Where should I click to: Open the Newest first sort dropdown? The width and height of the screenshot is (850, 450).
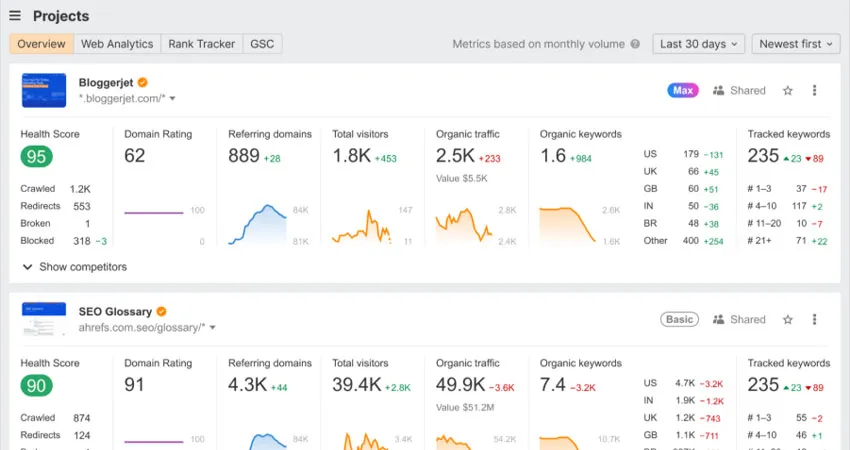click(x=796, y=44)
